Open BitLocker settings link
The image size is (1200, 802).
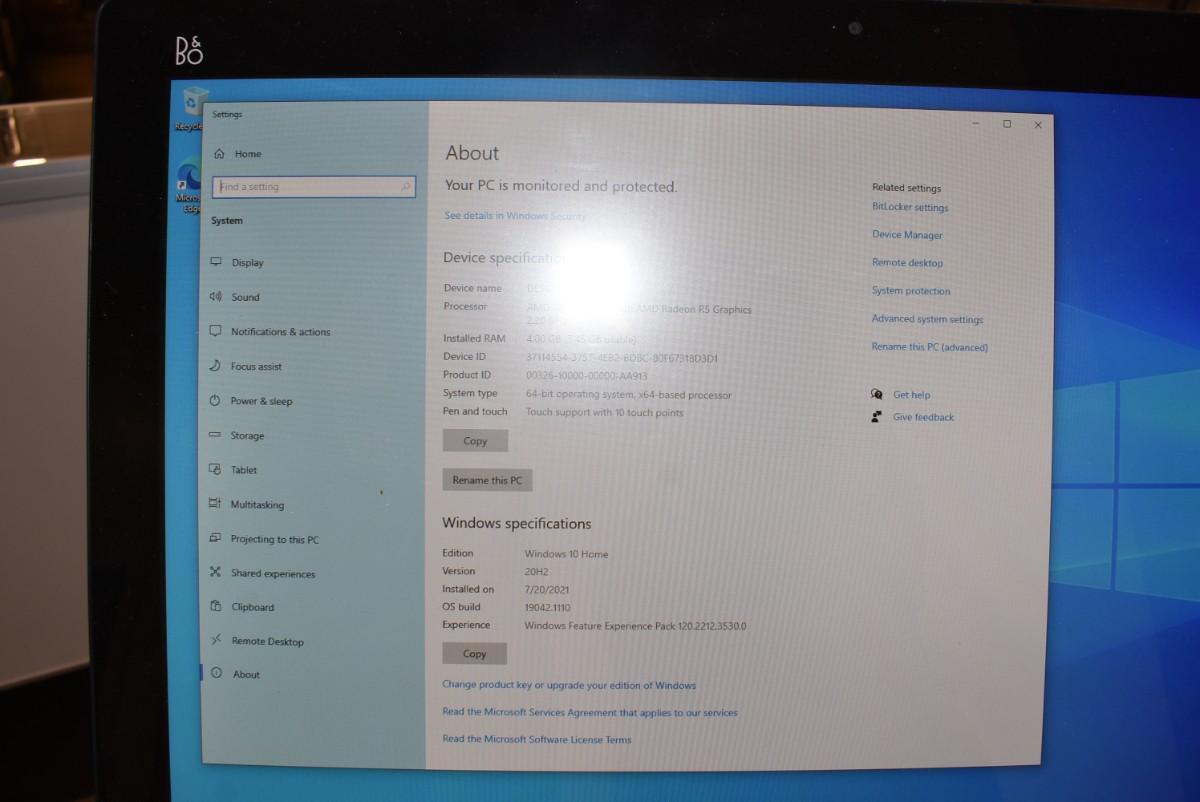[910, 208]
